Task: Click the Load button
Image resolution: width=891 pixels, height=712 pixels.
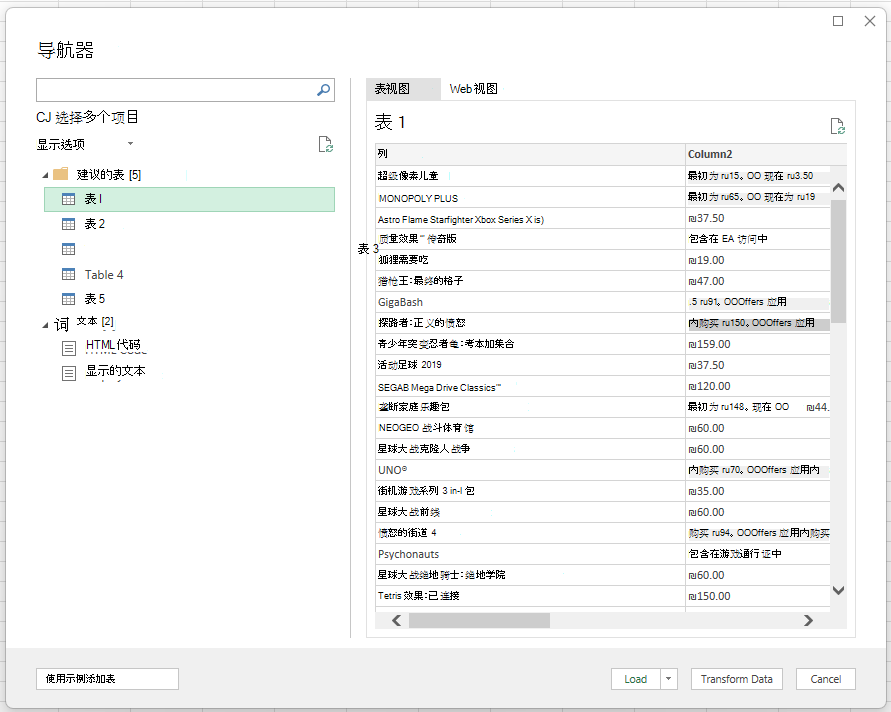Action: [635, 679]
